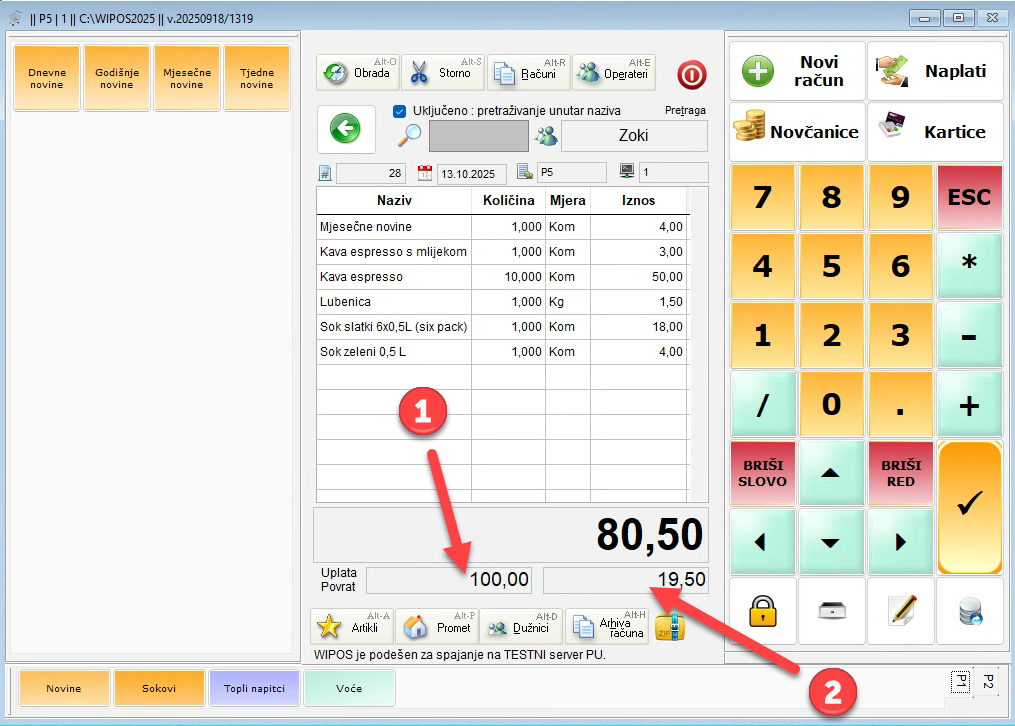Click the gray search input field
This screenshot has width=1015, height=726.
pyautogui.click(x=478, y=136)
